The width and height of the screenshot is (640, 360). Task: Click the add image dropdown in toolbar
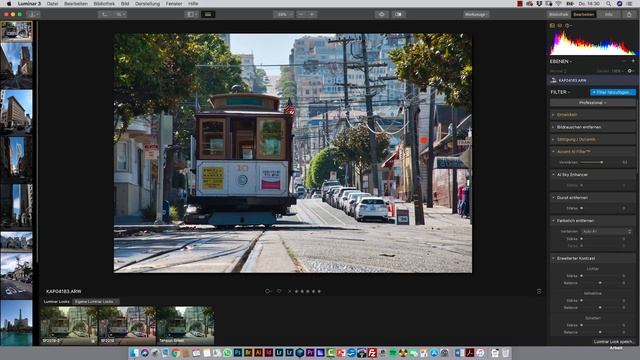pos(33,14)
